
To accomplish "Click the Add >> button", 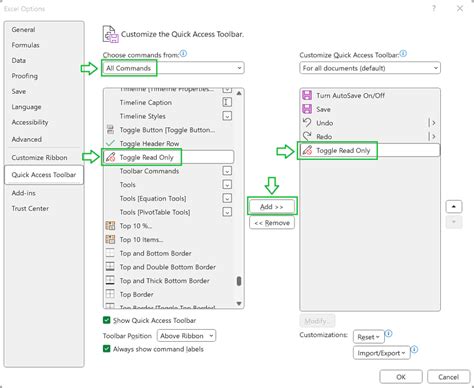I will (x=272, y=207).
